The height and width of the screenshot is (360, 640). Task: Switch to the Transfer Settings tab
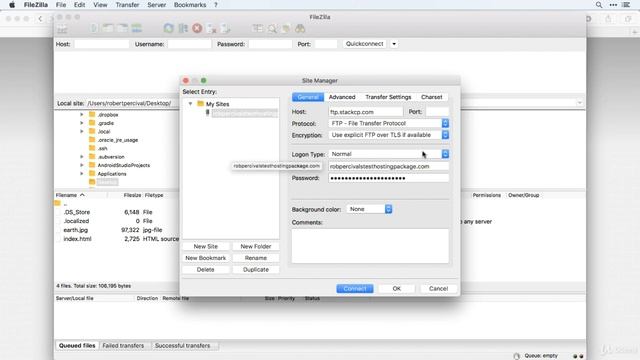[388, 97]
